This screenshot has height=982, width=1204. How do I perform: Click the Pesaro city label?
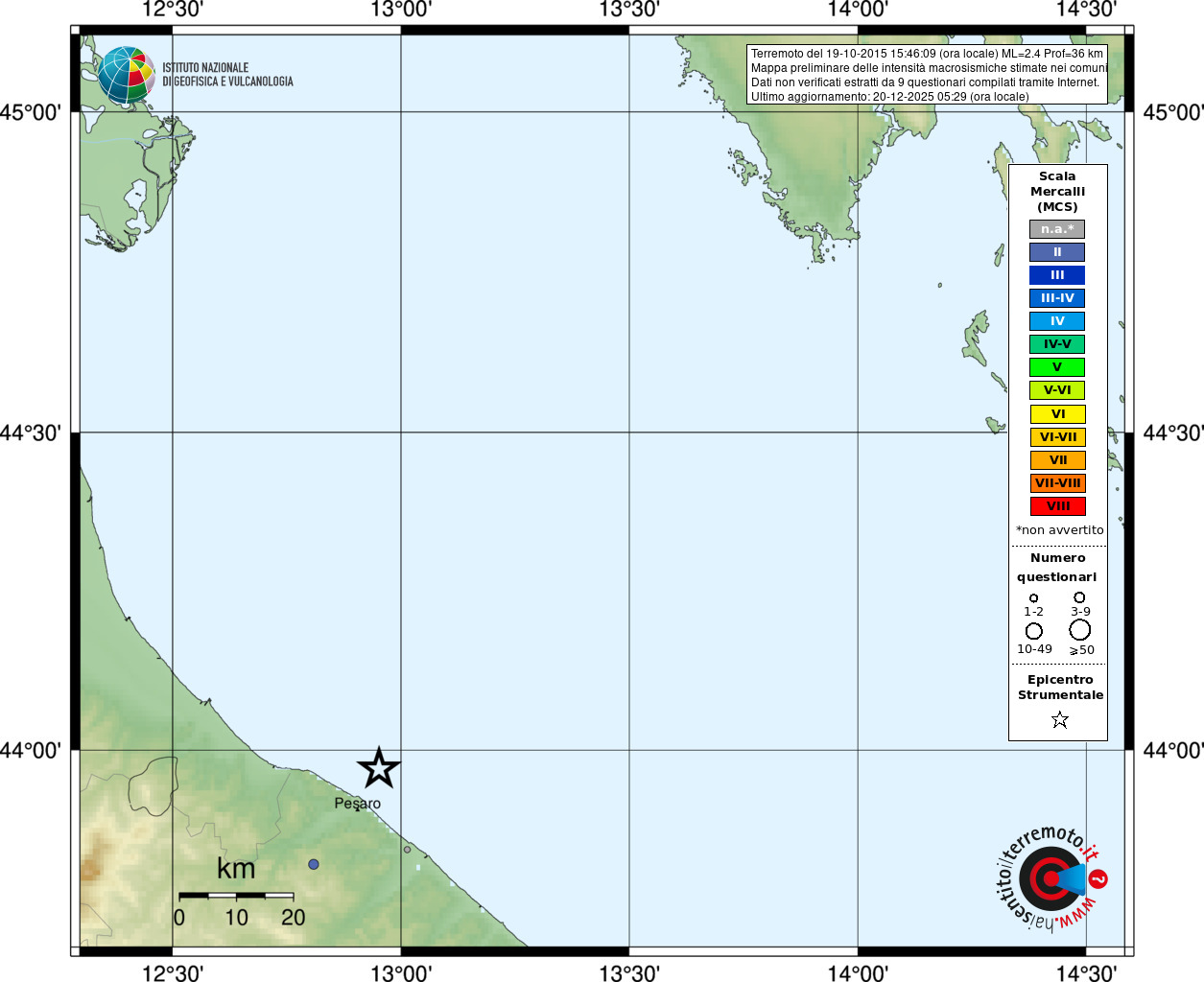[357, 804]
